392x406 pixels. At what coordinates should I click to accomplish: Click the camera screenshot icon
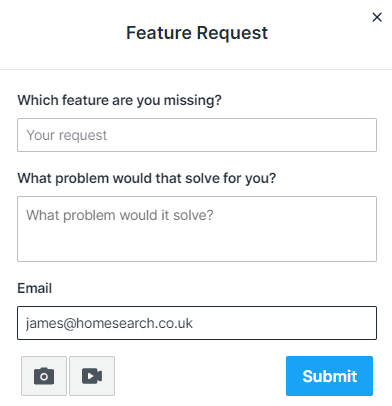(44, 376)
